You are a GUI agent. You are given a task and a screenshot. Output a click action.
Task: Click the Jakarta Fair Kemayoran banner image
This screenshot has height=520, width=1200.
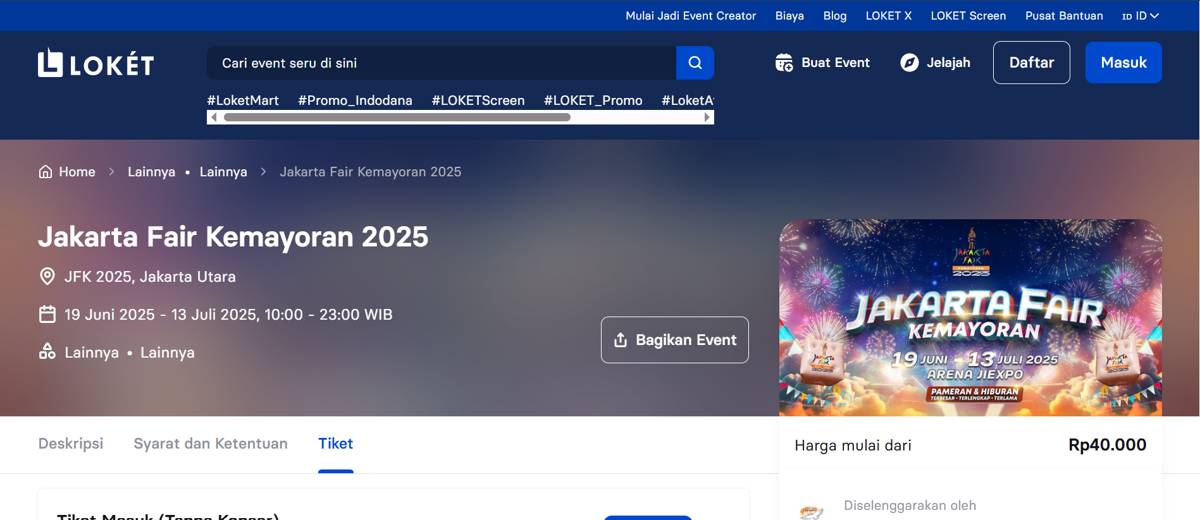pyautogui.click(x=971, y=318)
